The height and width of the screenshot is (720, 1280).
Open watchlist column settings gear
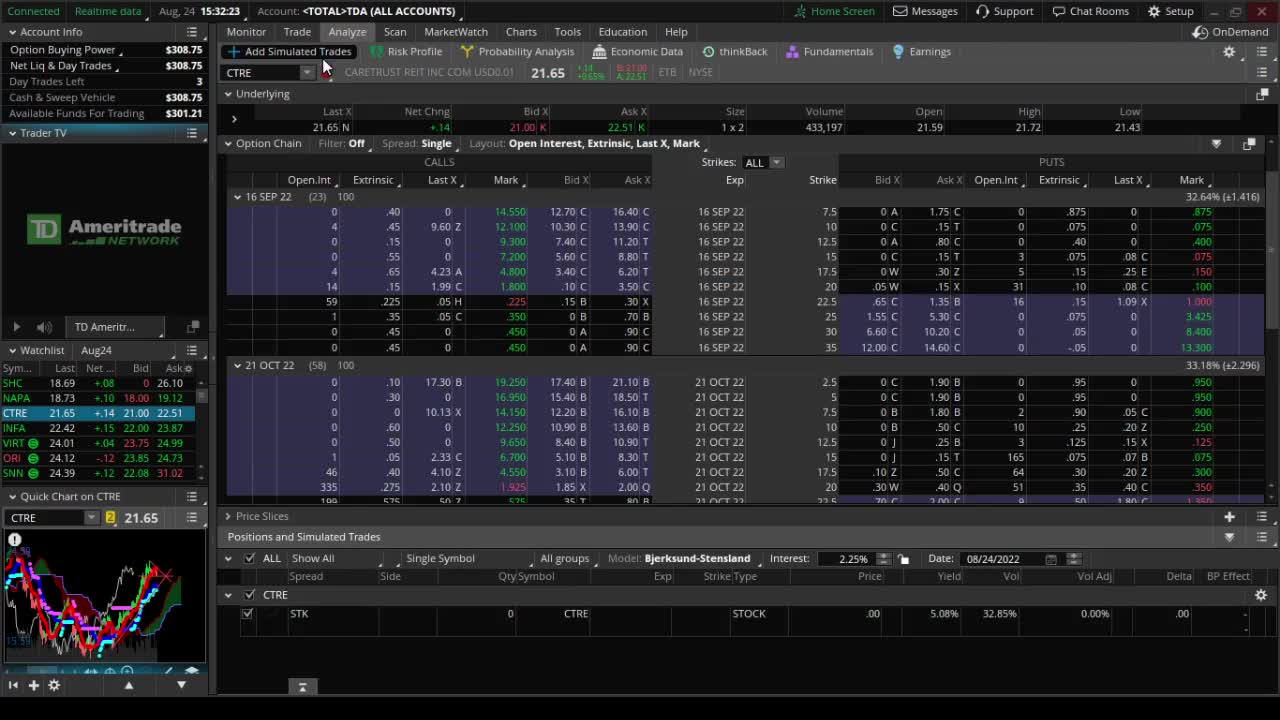pos(187,368)
